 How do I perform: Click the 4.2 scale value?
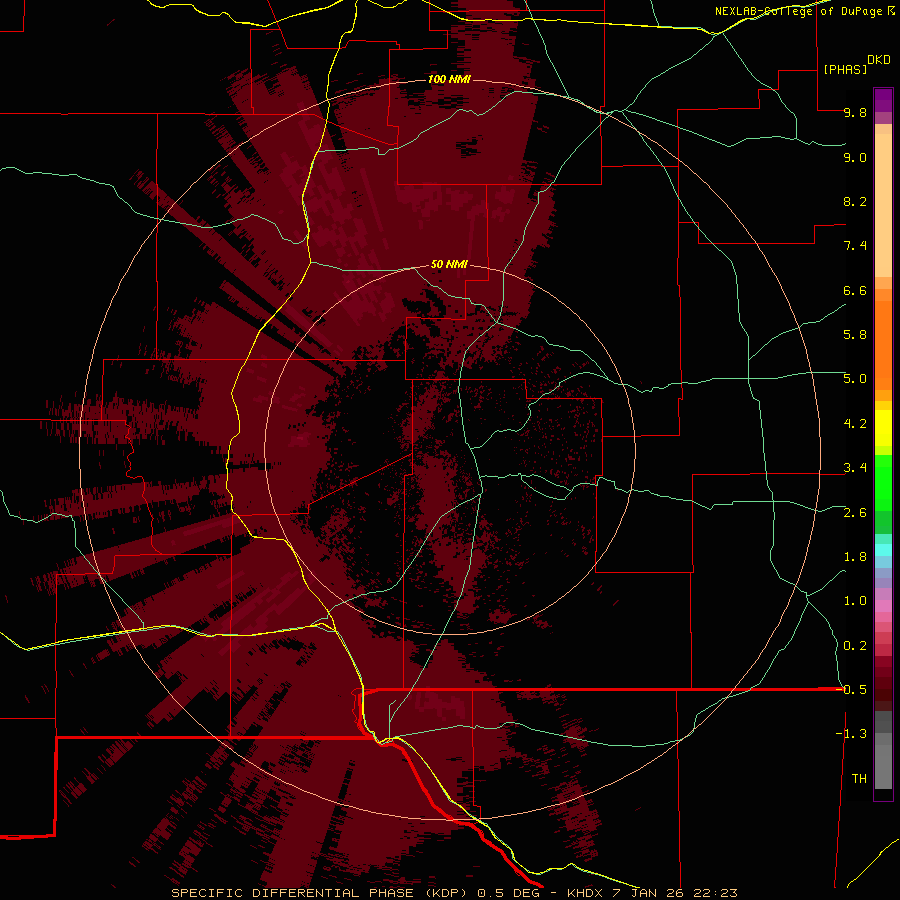click(x=855, y=424)
